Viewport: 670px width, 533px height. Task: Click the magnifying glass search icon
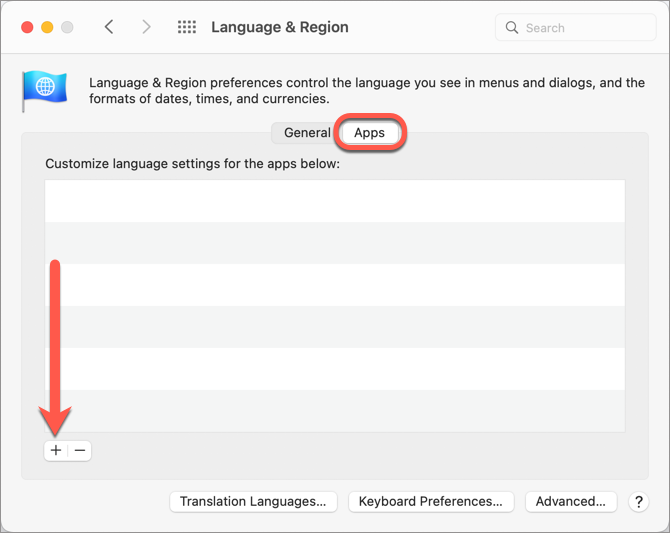[511, 28]
